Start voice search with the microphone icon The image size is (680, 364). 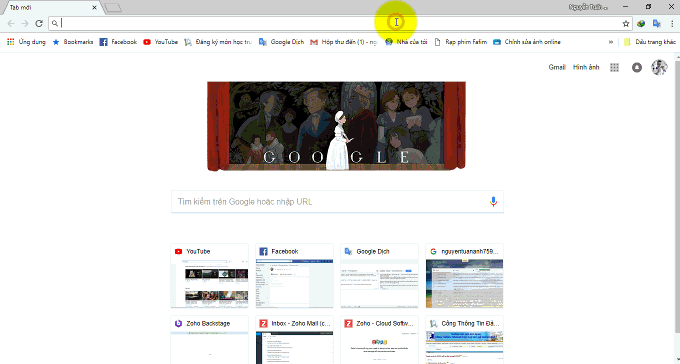tap(493, 202)
